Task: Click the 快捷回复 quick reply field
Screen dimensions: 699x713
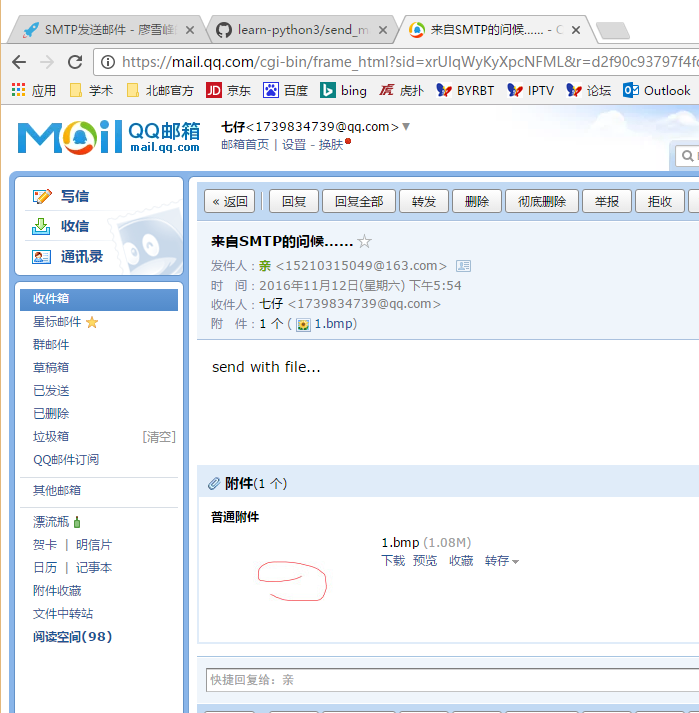Action: pos(450,680)
